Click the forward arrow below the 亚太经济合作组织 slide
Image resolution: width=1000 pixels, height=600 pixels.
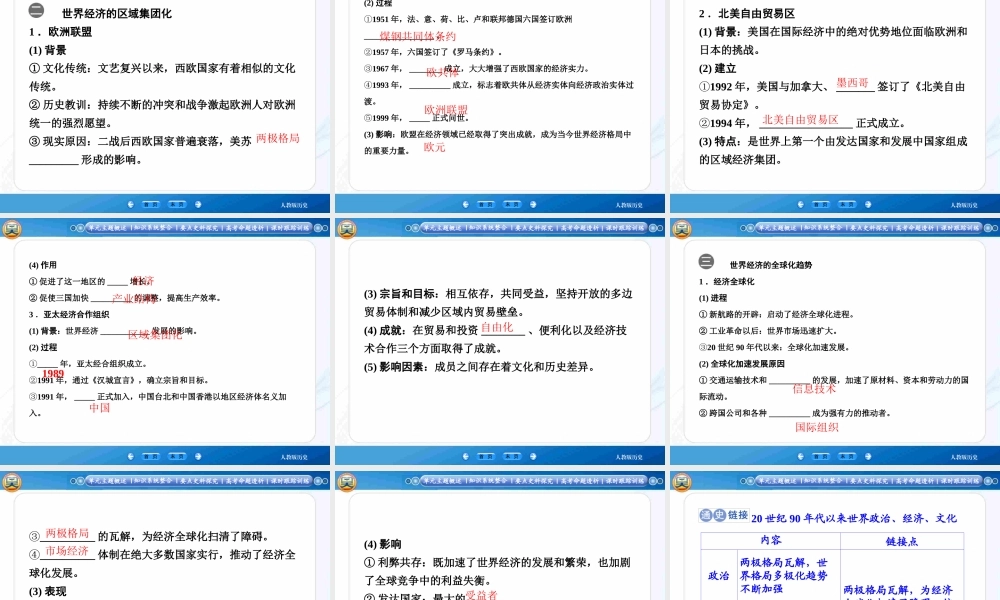coord(198,457)
